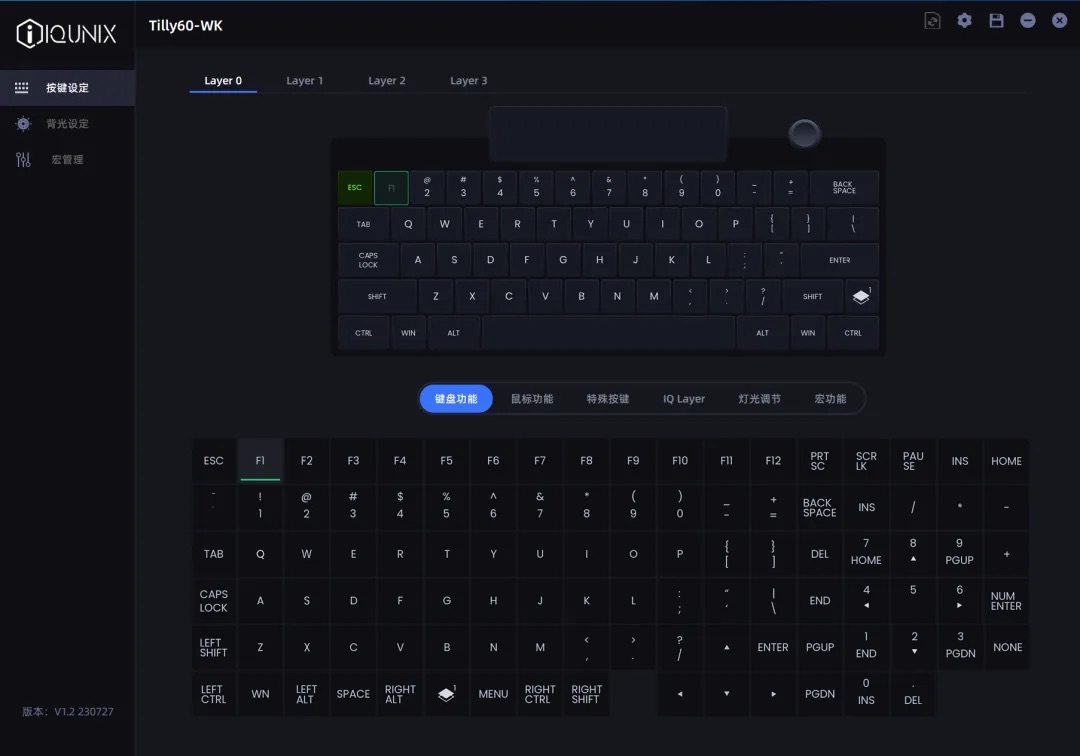Screen dimensions: 1080x756
Task: Click the key settings grid icon in sidebar
Action: [22, 87]
